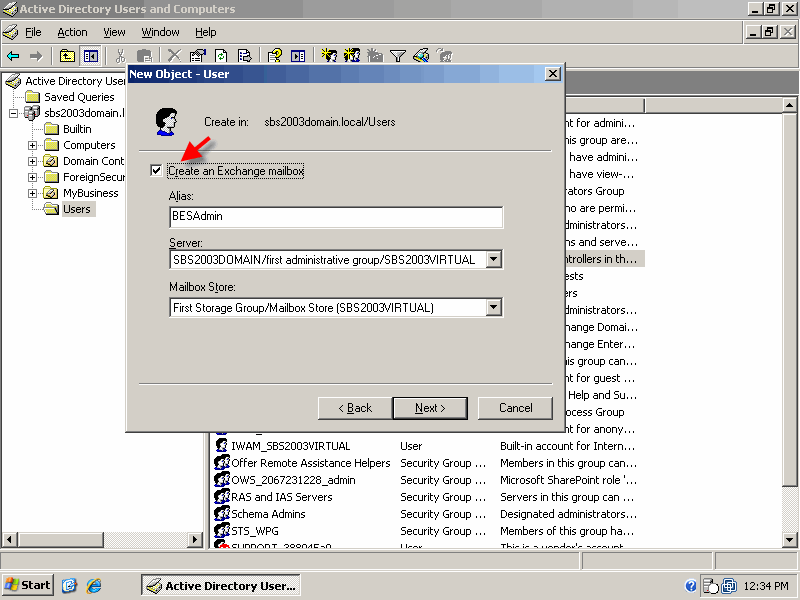Open the View menu

pyautogui.click(x=114, y=32)
